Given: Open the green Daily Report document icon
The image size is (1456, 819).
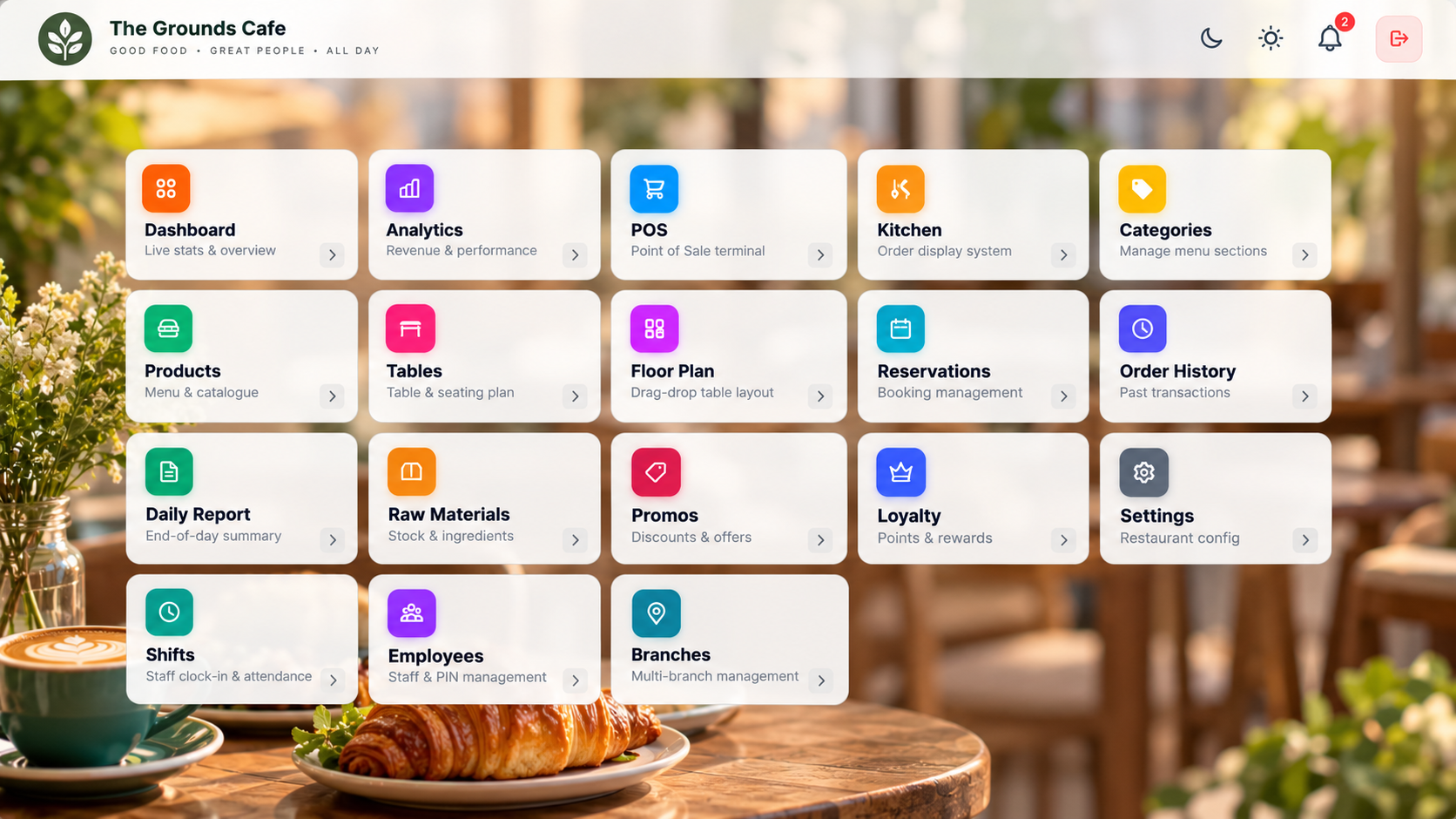Looking at the screenshot, I should [x=169, y=471].
